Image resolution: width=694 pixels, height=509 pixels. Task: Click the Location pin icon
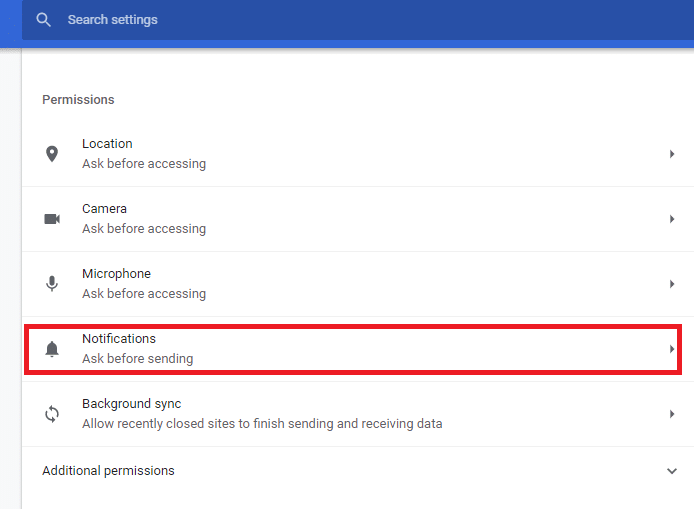pos(52,154)
